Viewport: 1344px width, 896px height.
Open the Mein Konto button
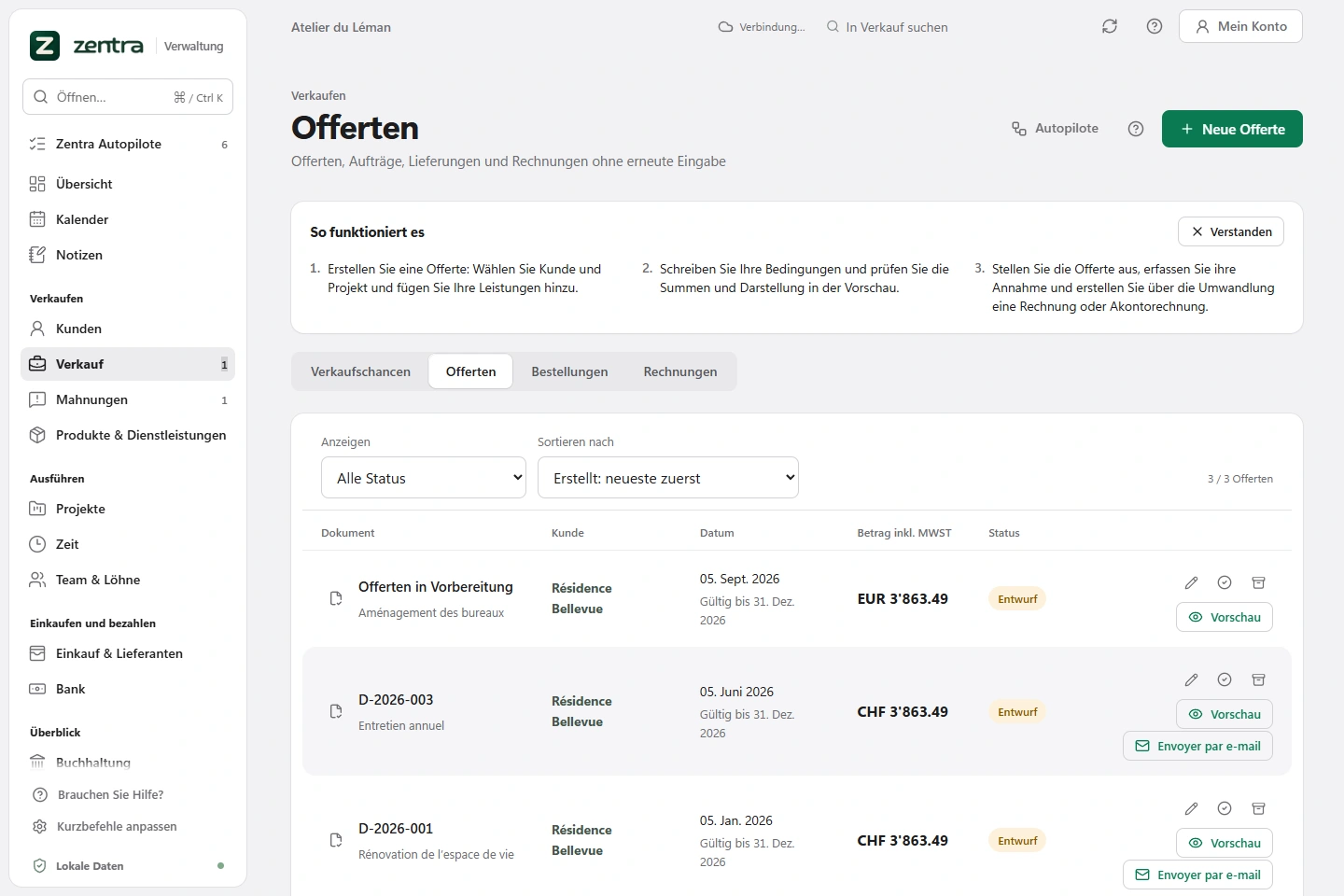(1240, 26)
